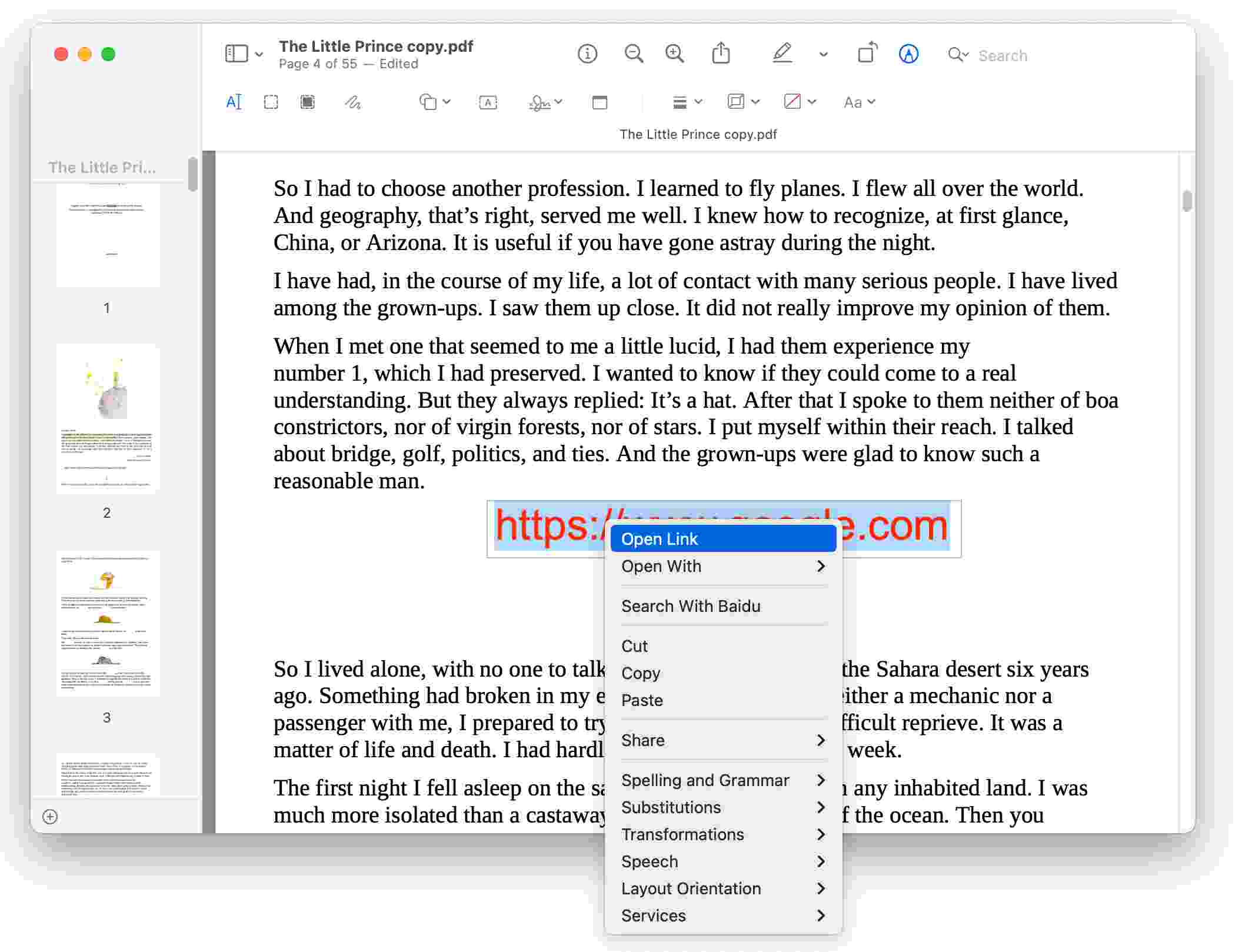Select the Text Selection tool

tap(234, 101)
